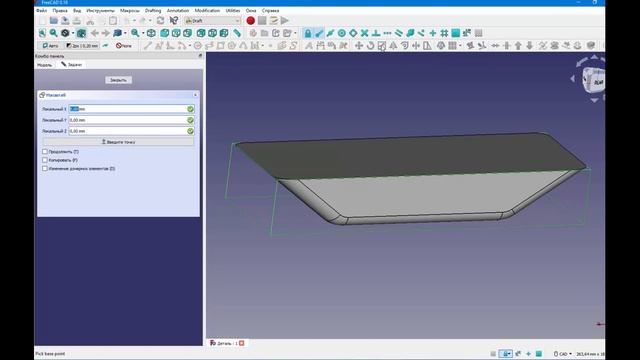Click the Fit Selection magnifier icon

click(x=53, y=33)
